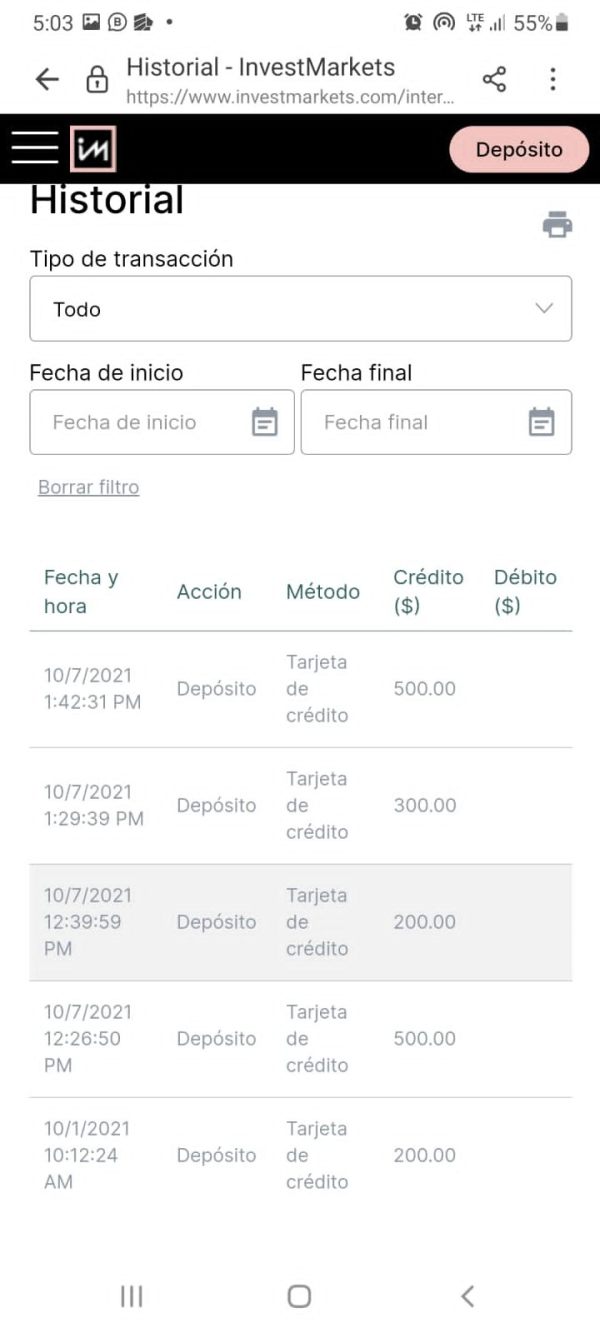
Task: Click the dropdown chevron beside Todo
Action: (544, 309)
